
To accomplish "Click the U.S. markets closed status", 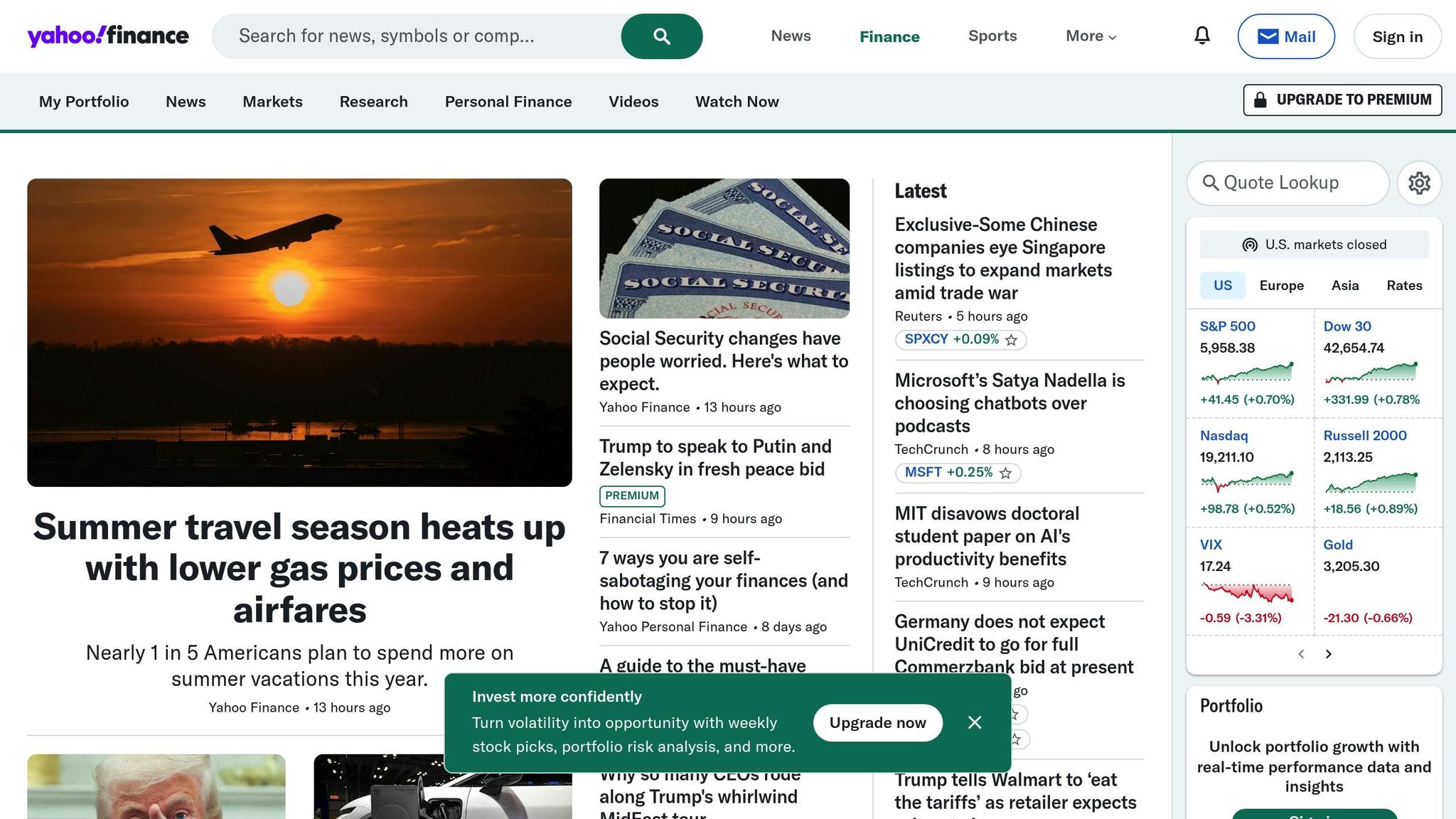I will tap(1314, 245).
